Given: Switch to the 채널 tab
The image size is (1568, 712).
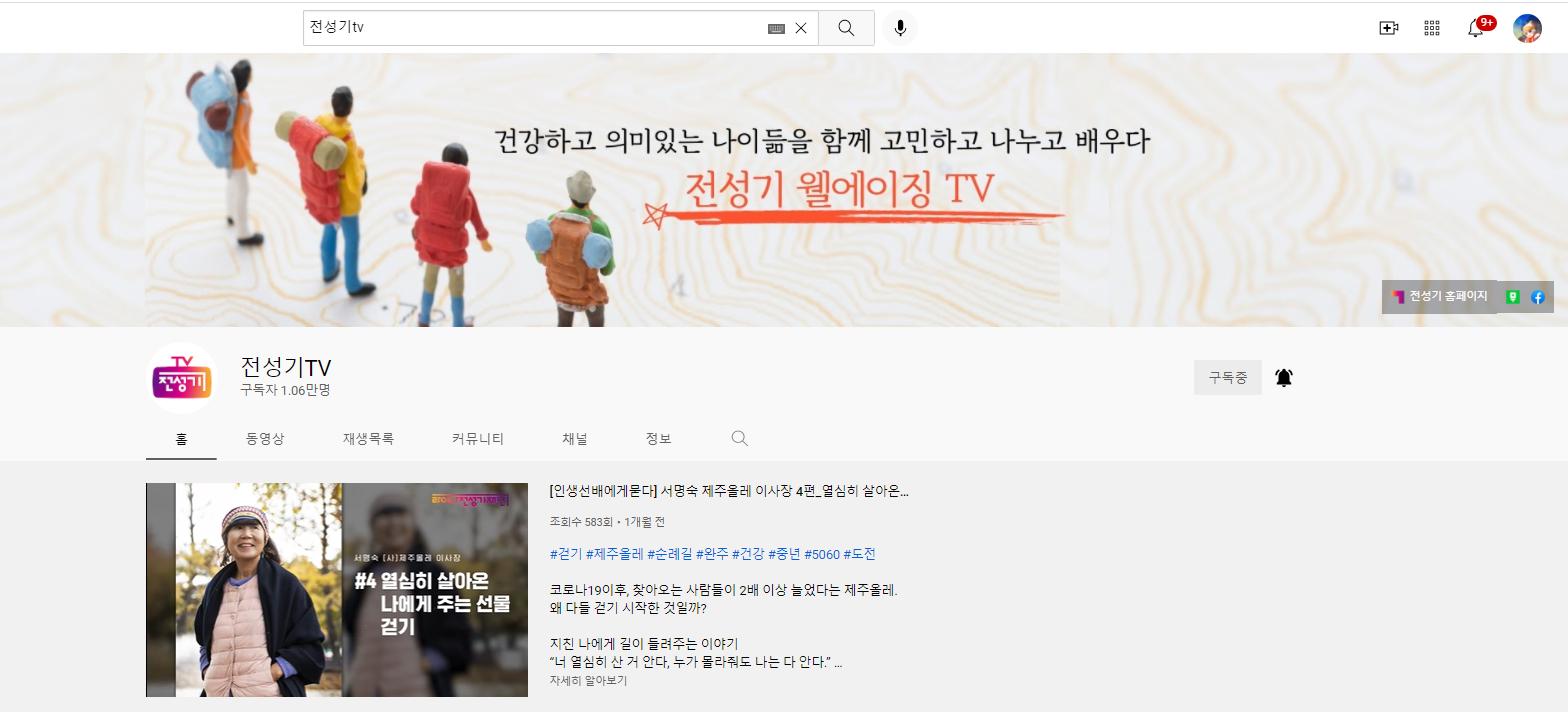Looking at the screenshot, I should click(575, 439).
